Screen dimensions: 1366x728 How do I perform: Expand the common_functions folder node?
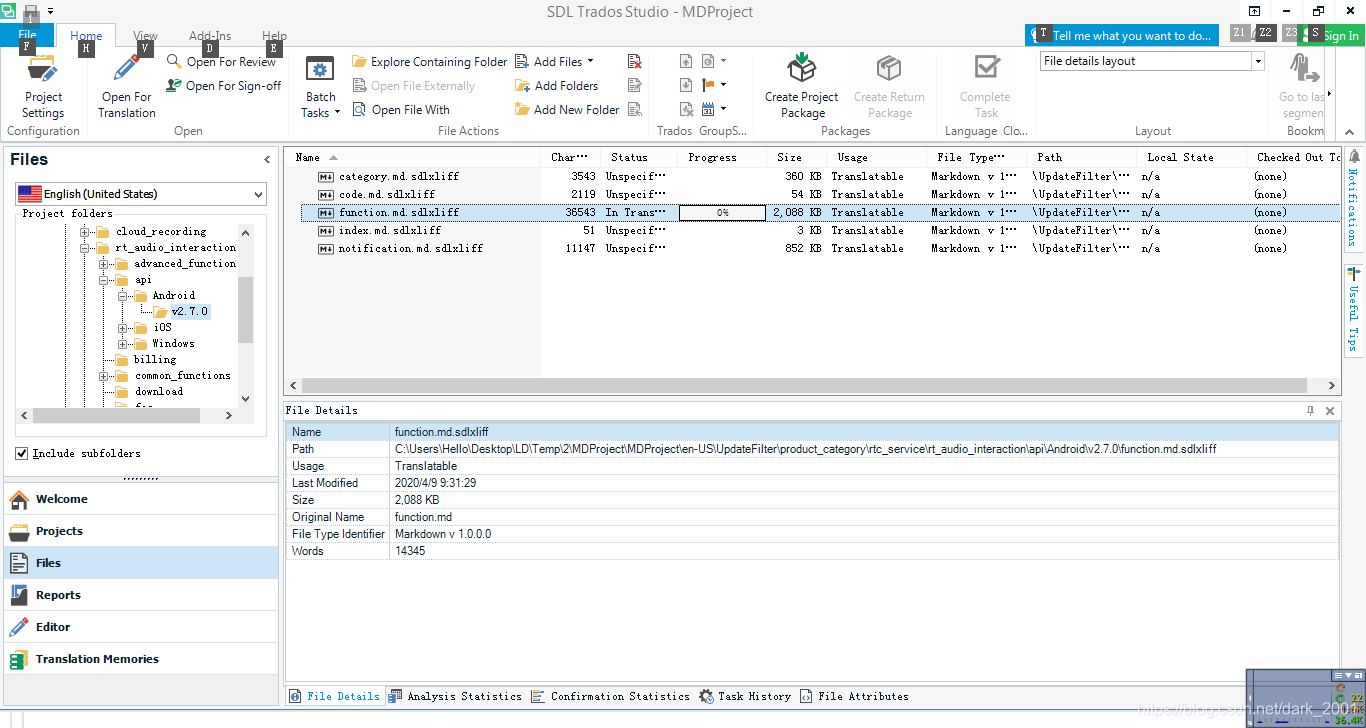coord(104,376)
